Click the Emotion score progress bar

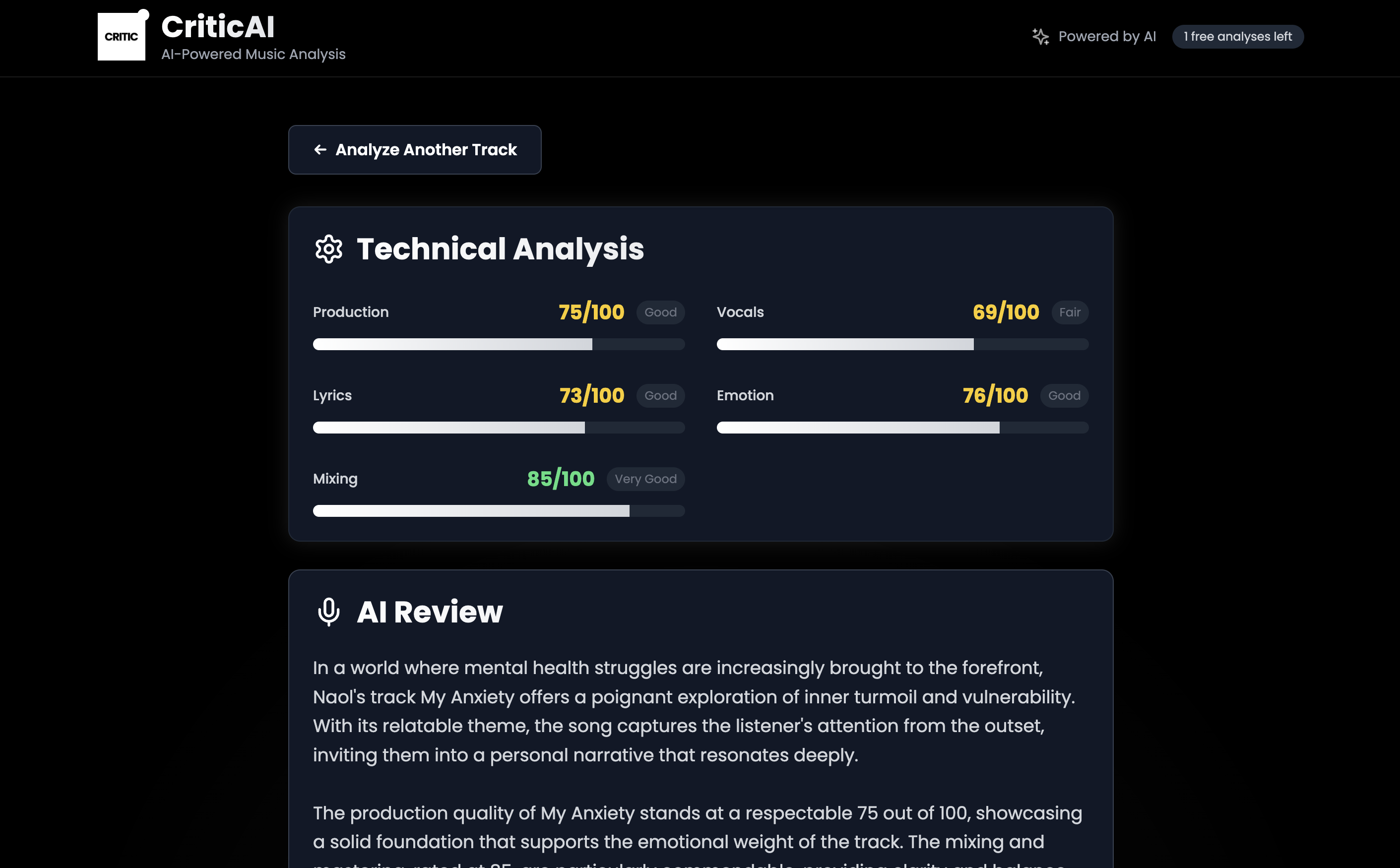[x=902, y=428]
